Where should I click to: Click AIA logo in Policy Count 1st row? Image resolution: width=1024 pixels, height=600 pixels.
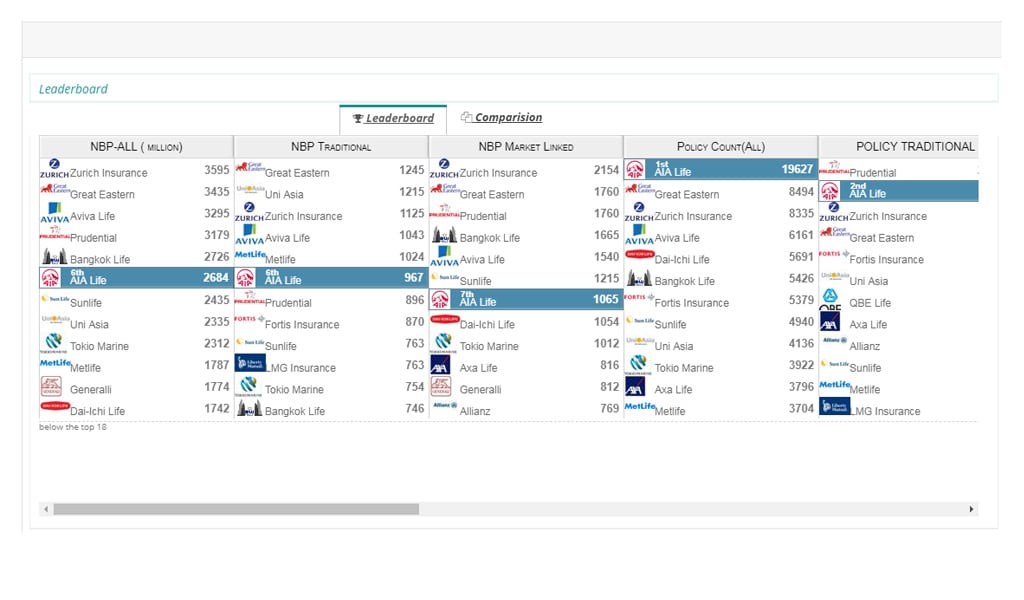tap(634, 169)
